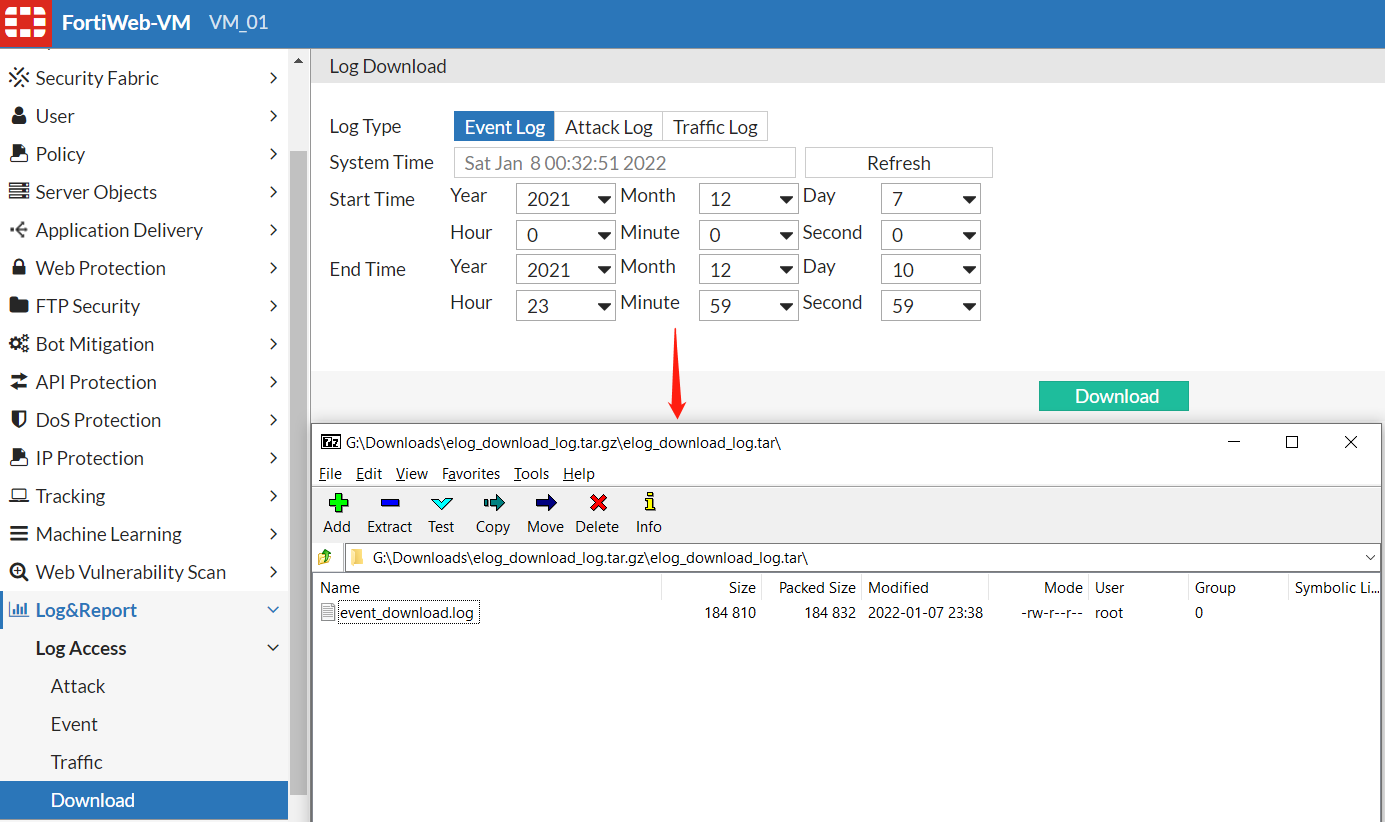Open the Start Time Hour dropdown
The image size is (1385, 822).
pyautogui.click(x=565, y=235)
